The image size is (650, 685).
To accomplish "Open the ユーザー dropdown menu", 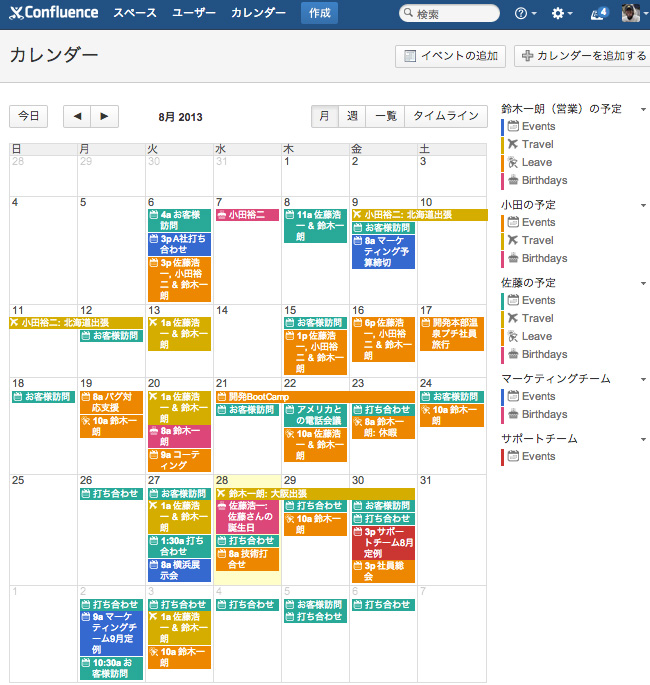I will (x=194, y=13).
